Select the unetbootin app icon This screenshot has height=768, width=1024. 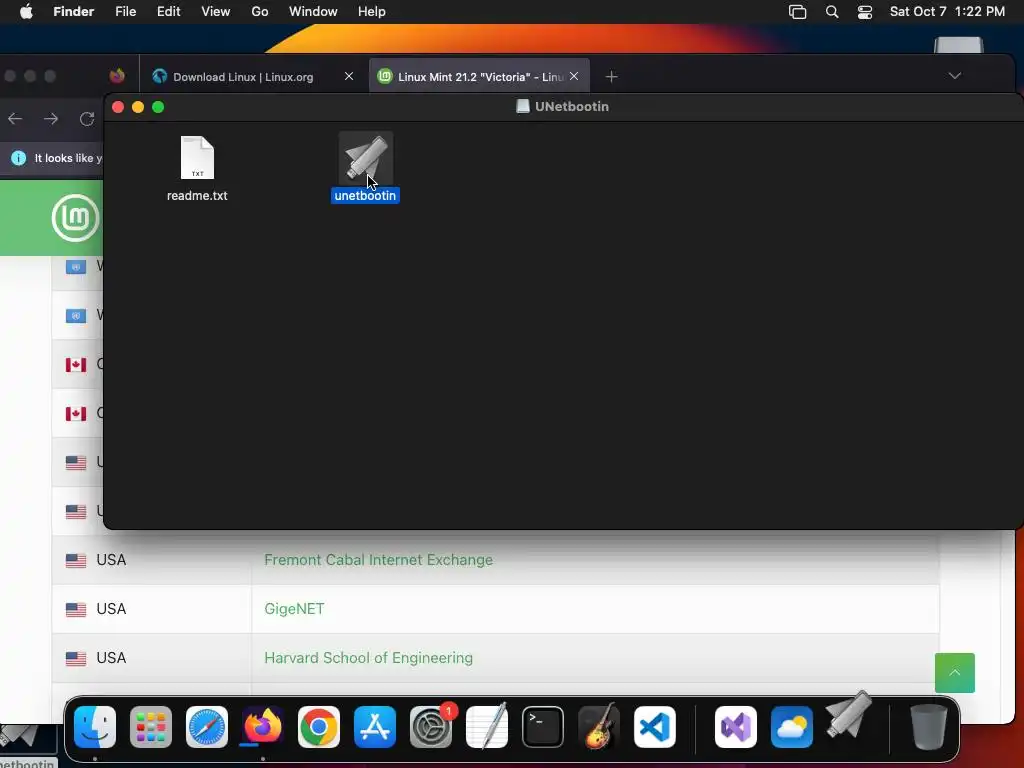pyautogui.click(x=365, y=158)
